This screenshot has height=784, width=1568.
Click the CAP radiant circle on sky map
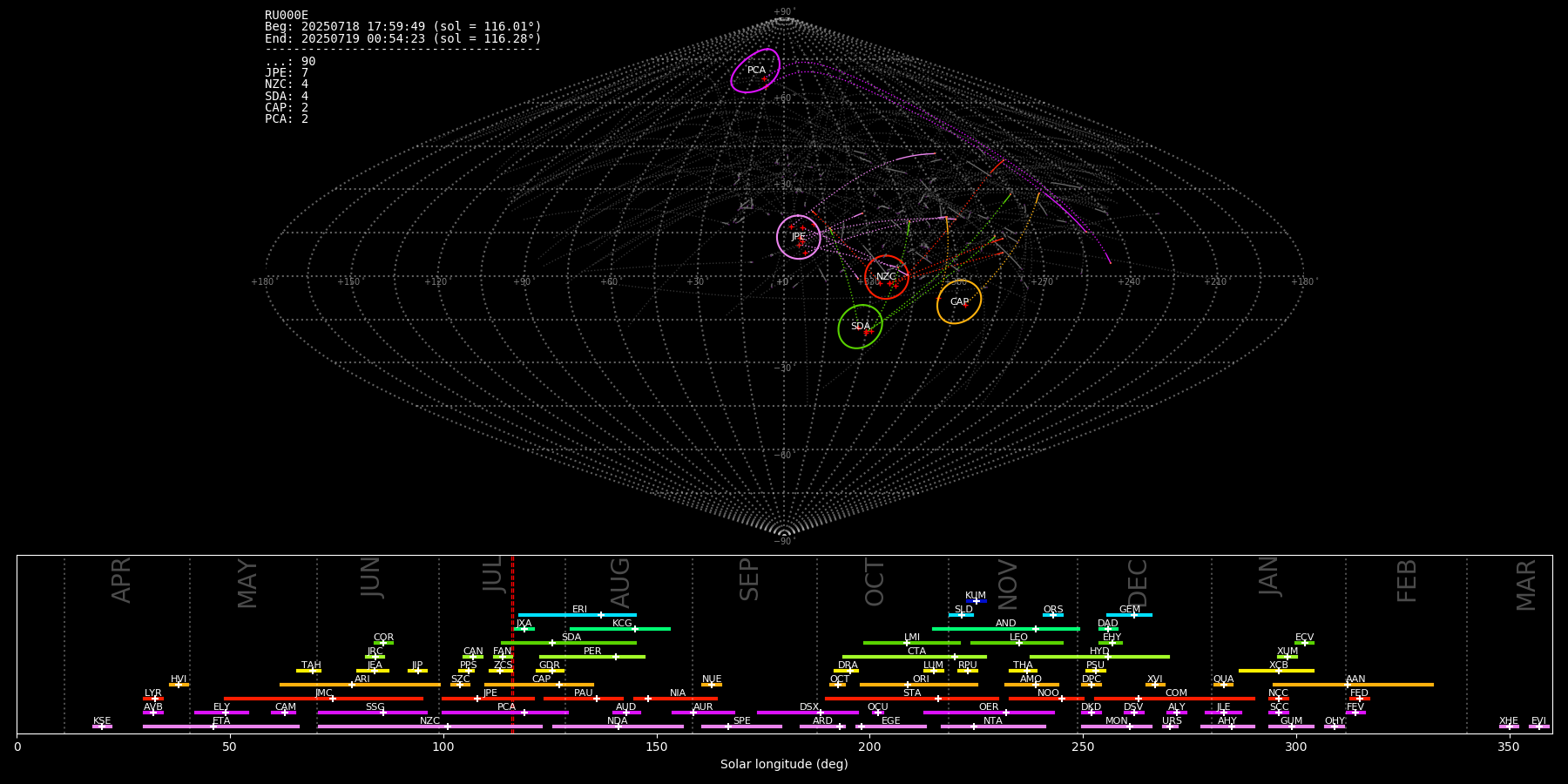pos(959,302)
